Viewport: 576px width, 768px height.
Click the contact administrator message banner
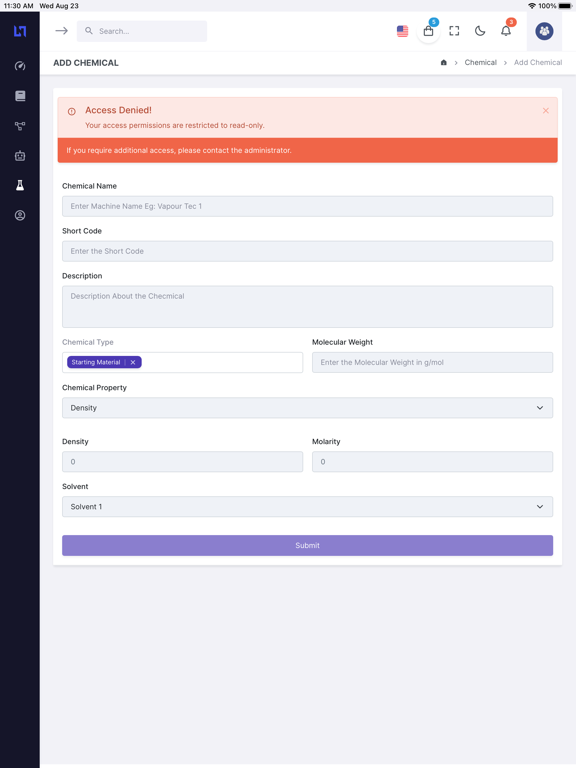coord(308,150)
